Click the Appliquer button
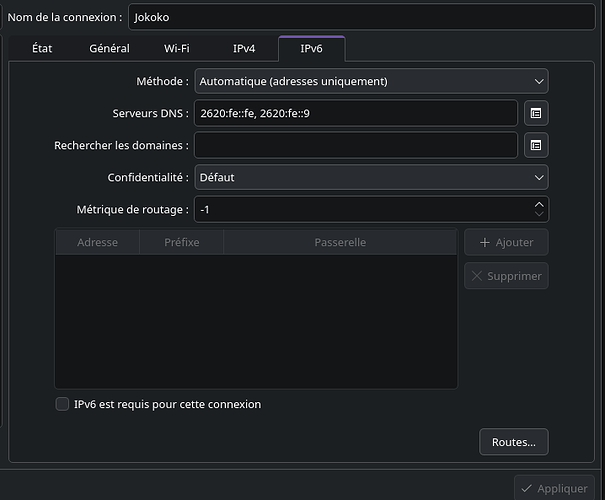The image size is (605, 500). point(554,488)
